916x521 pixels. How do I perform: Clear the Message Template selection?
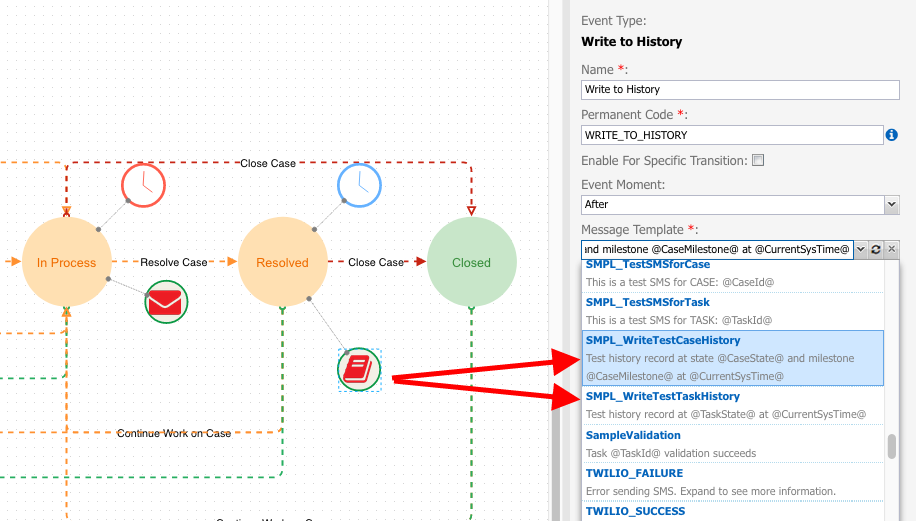click(x=891, y=249)
